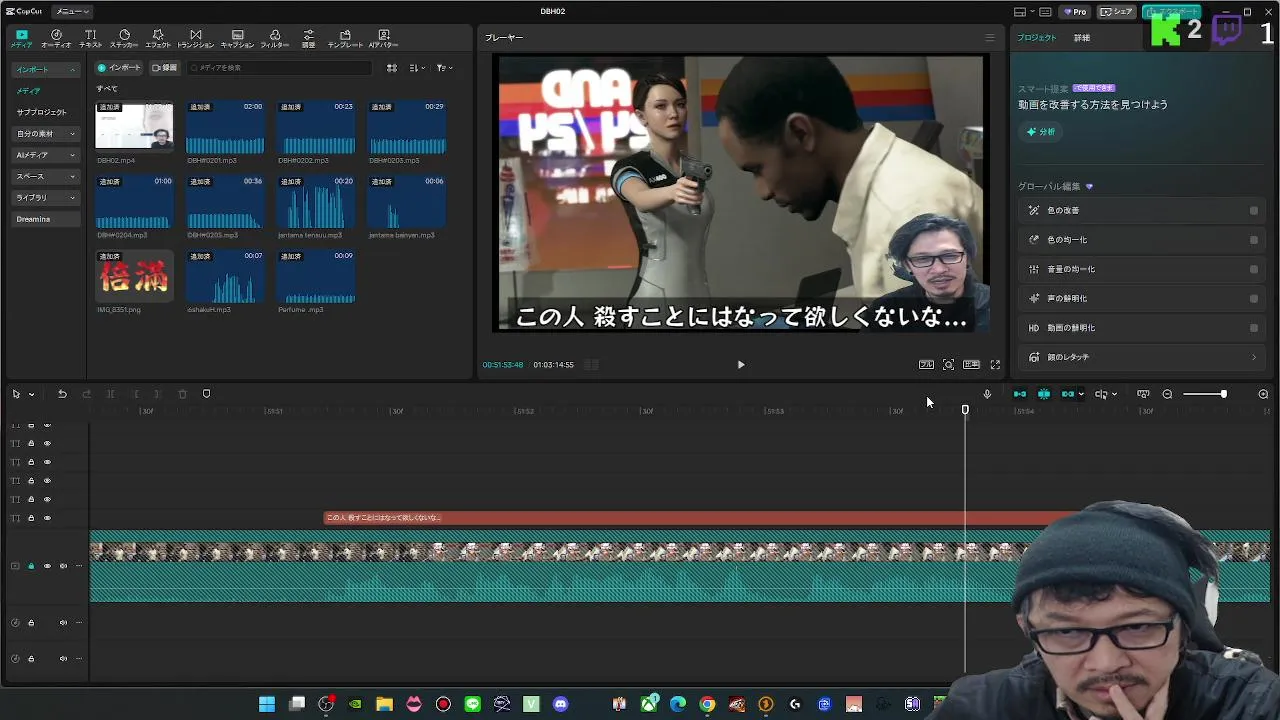
Task: Open the メニュー dropdown in title bar
Action: 71,11
